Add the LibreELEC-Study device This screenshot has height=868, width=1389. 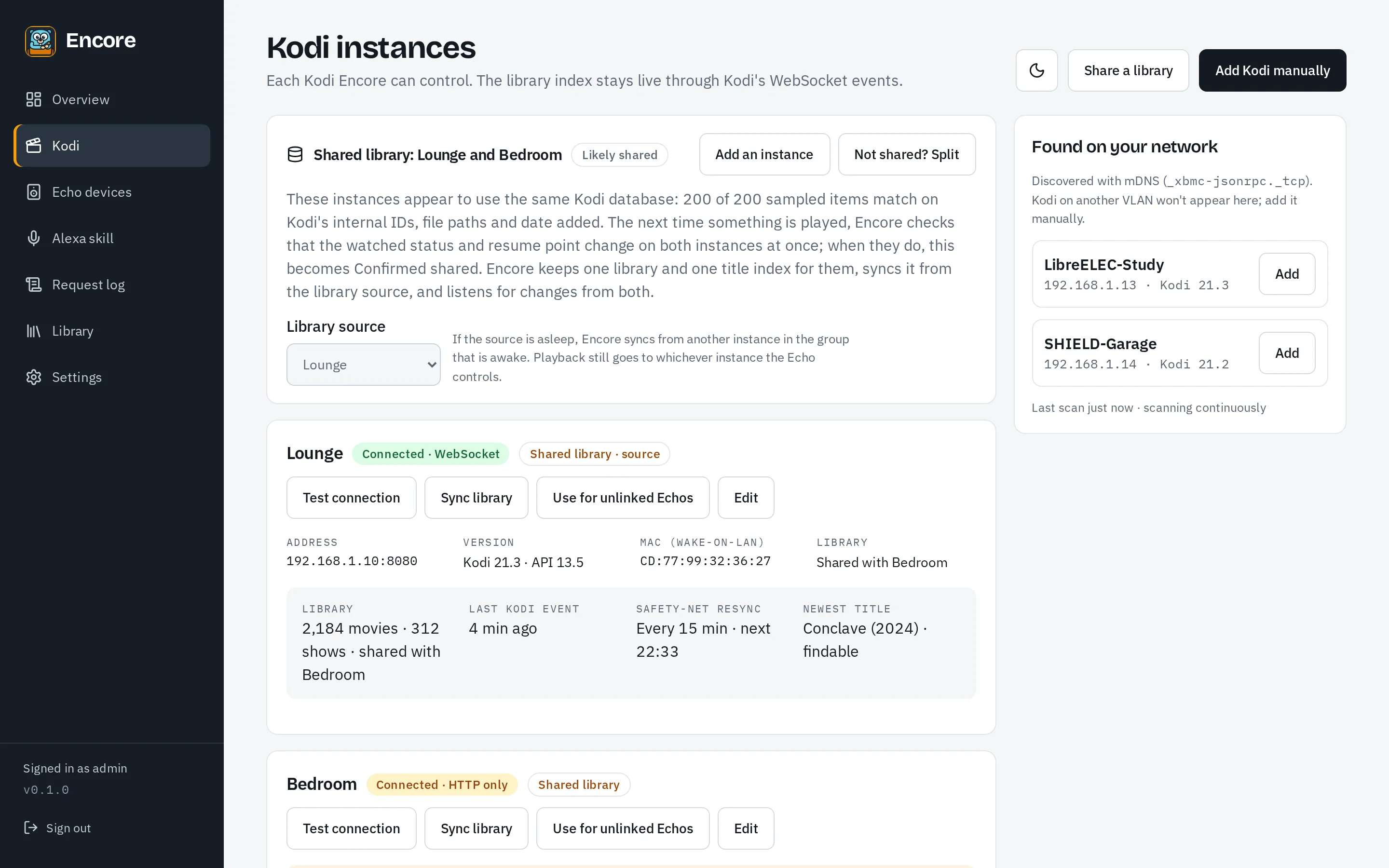tap(1287, 274)
